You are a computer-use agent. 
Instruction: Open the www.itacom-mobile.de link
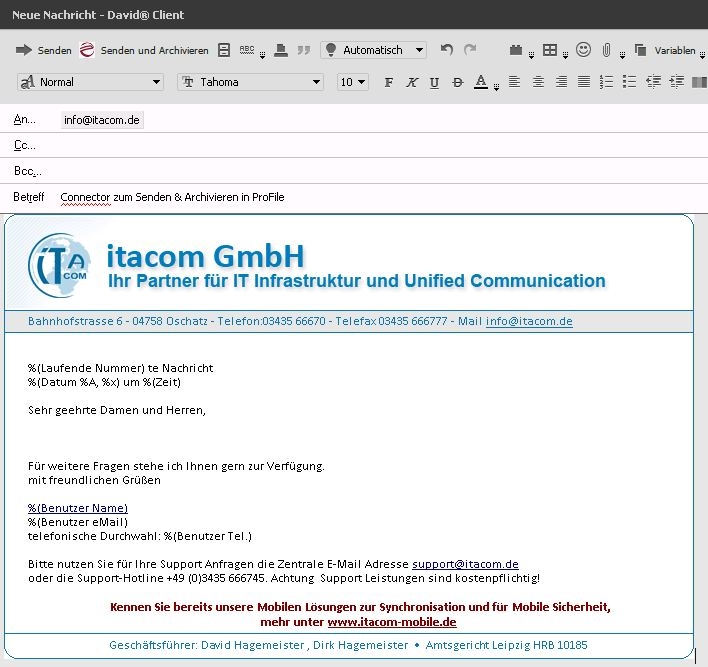[392, 622]
